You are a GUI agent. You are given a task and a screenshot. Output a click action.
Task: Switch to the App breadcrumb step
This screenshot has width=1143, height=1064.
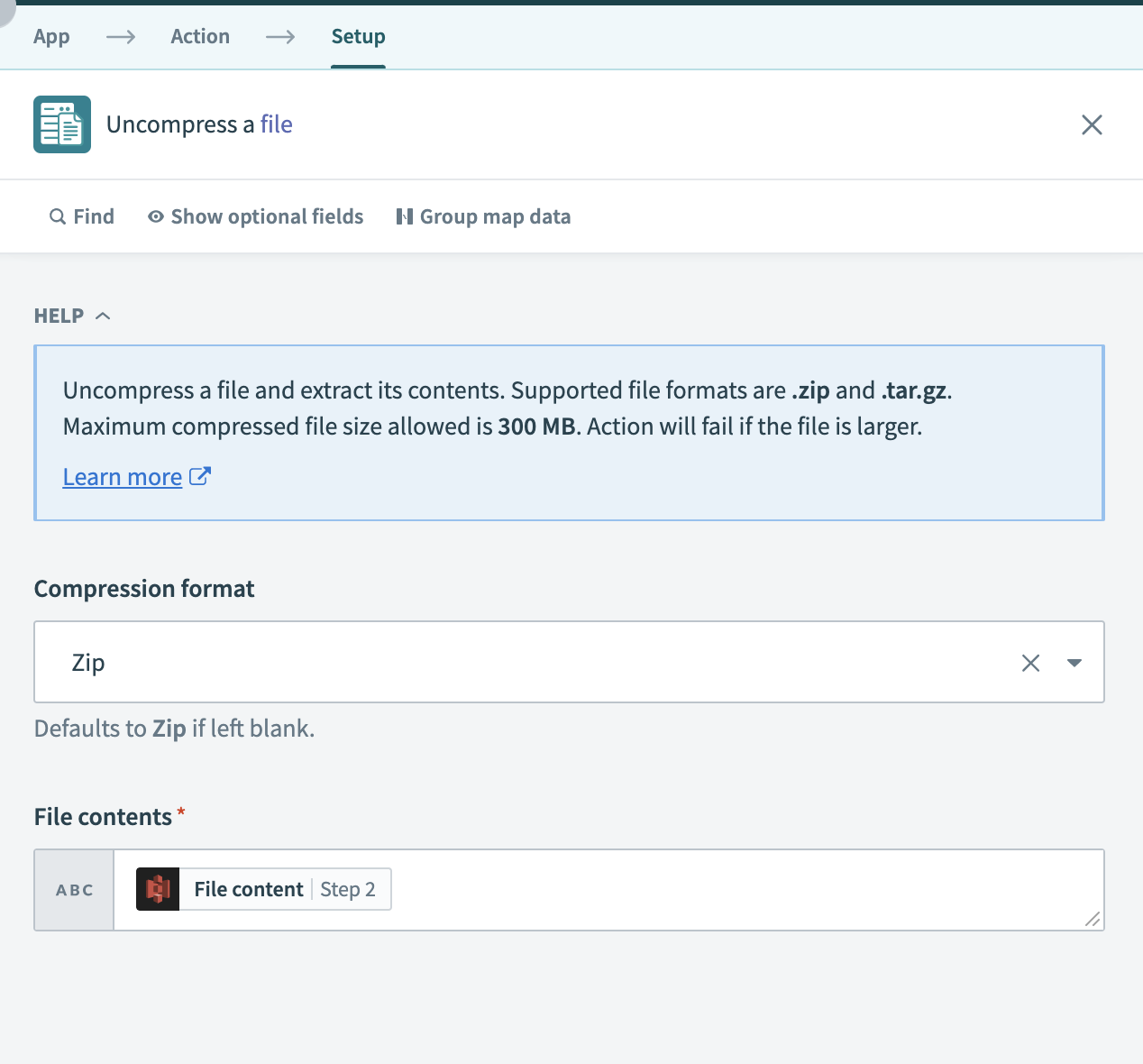(x=51, y=36)
